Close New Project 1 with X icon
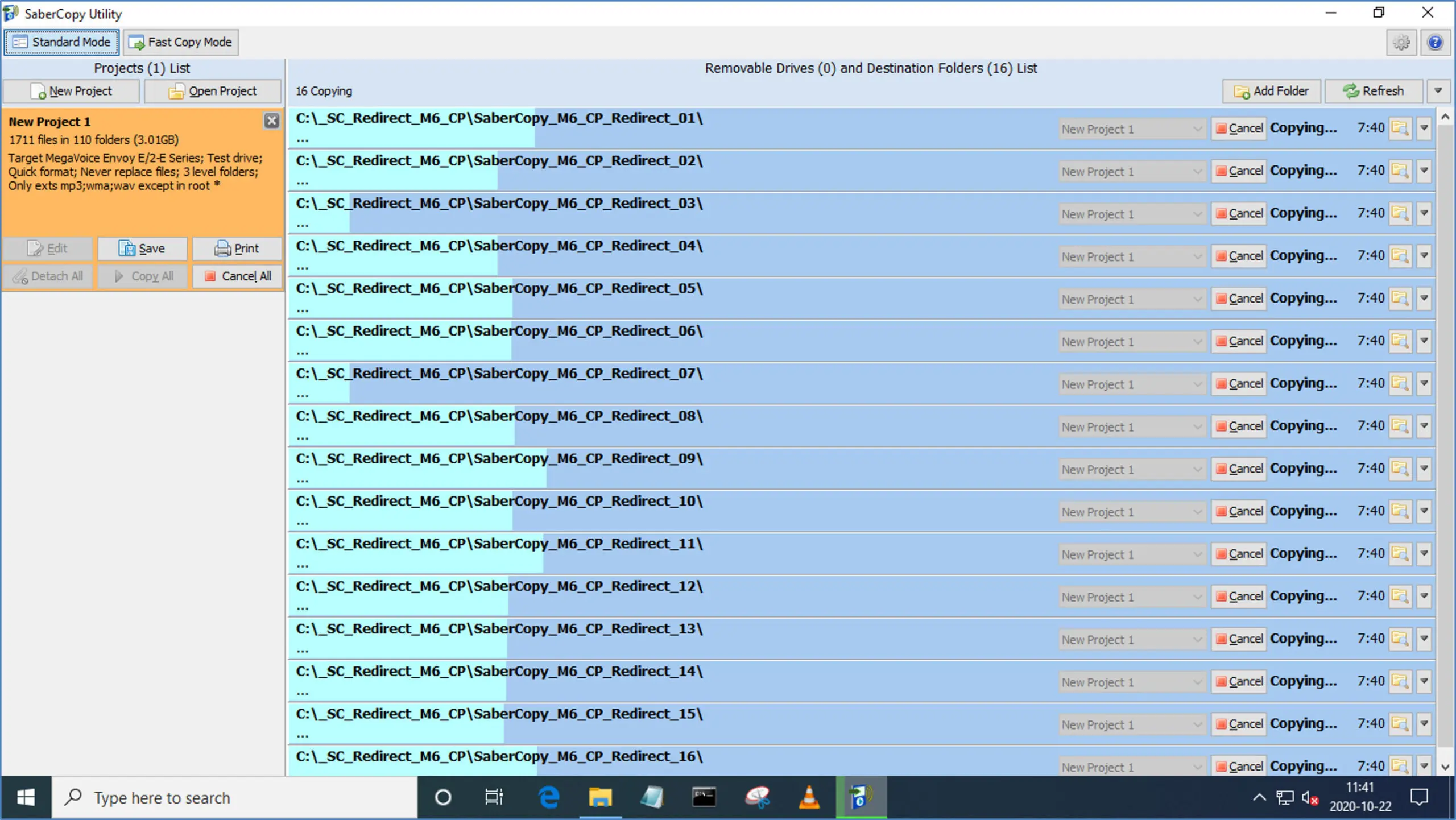This screenshot has width=1456, height=820. point(272,121)
